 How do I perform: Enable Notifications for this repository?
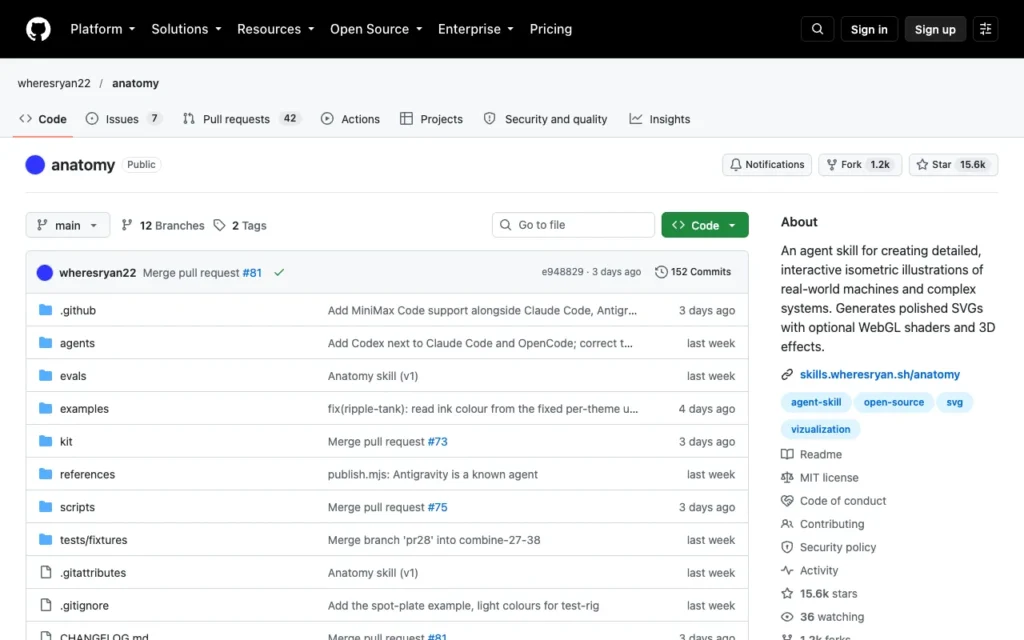pos(767,165)
